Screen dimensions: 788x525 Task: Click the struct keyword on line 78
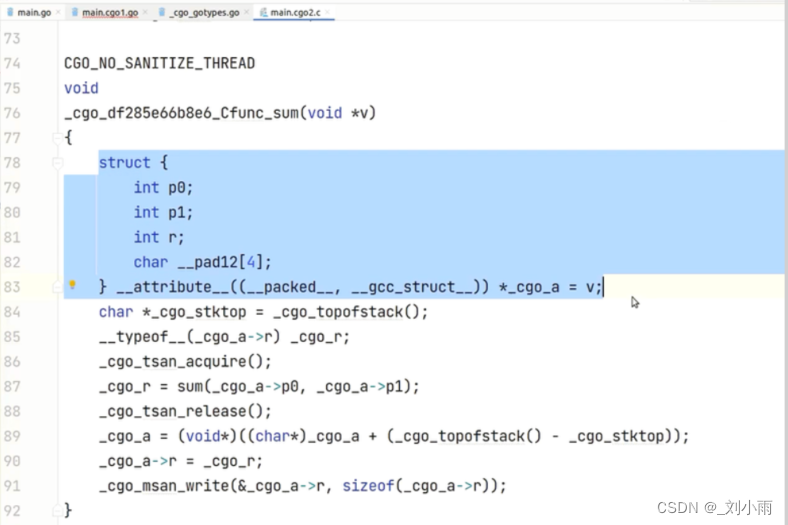[124, 163]
